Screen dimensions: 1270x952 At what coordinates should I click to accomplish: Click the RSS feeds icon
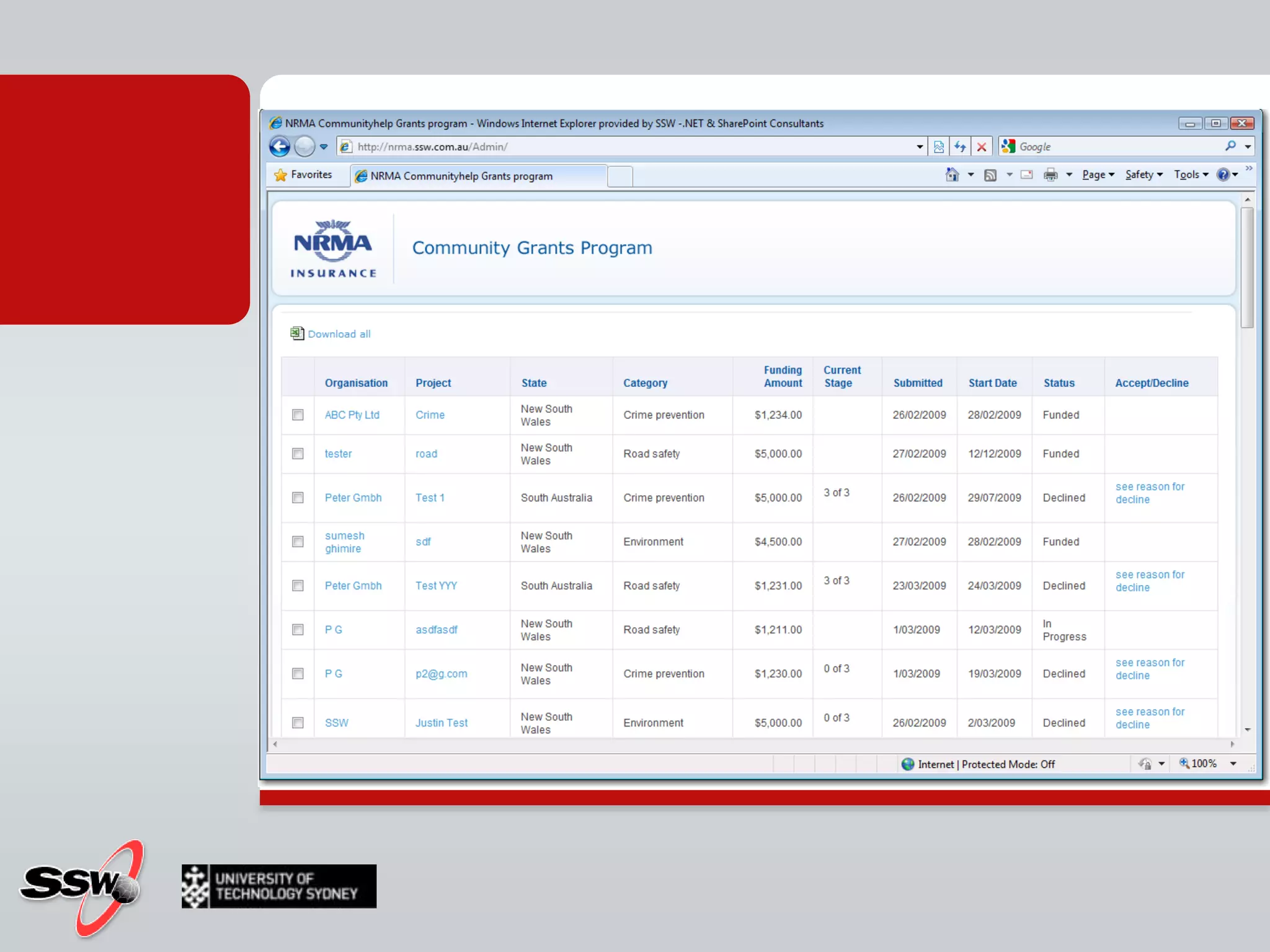(x=990, y=175)
